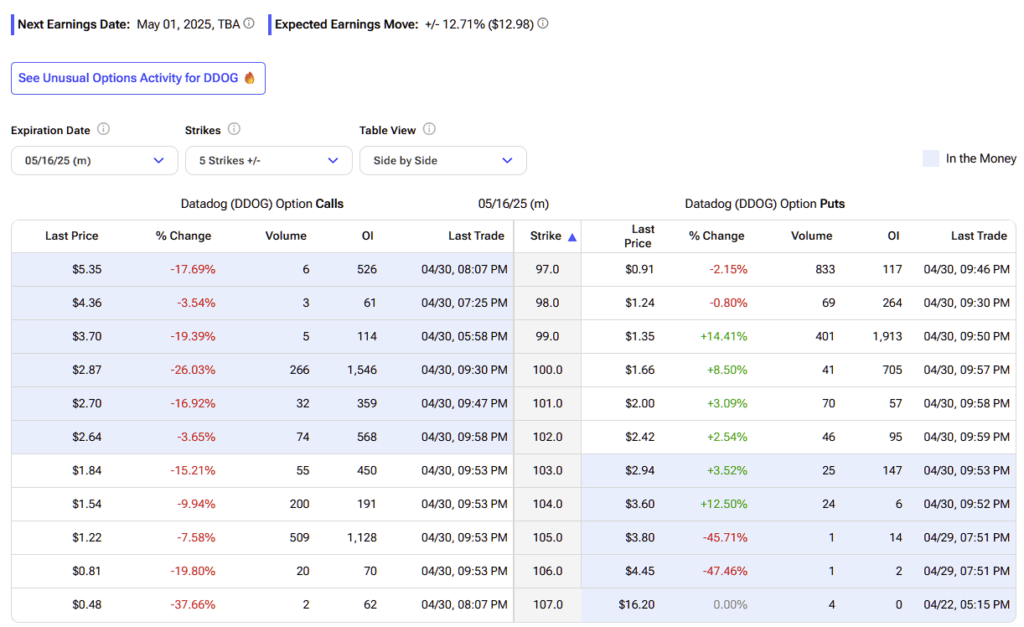
Task: Click put last price $2.42
Action: pyautogui.click(x=639, y=437)
